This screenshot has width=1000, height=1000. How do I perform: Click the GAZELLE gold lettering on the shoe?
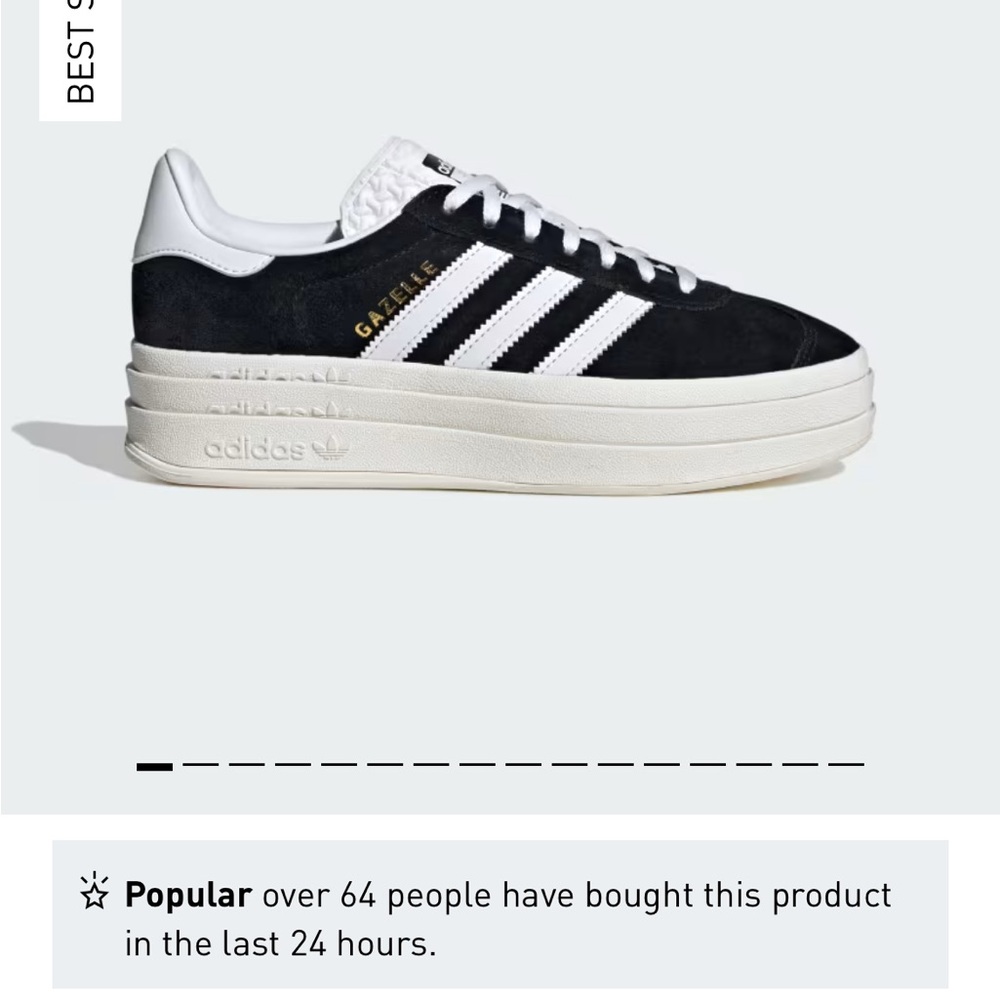coord(398,303)
